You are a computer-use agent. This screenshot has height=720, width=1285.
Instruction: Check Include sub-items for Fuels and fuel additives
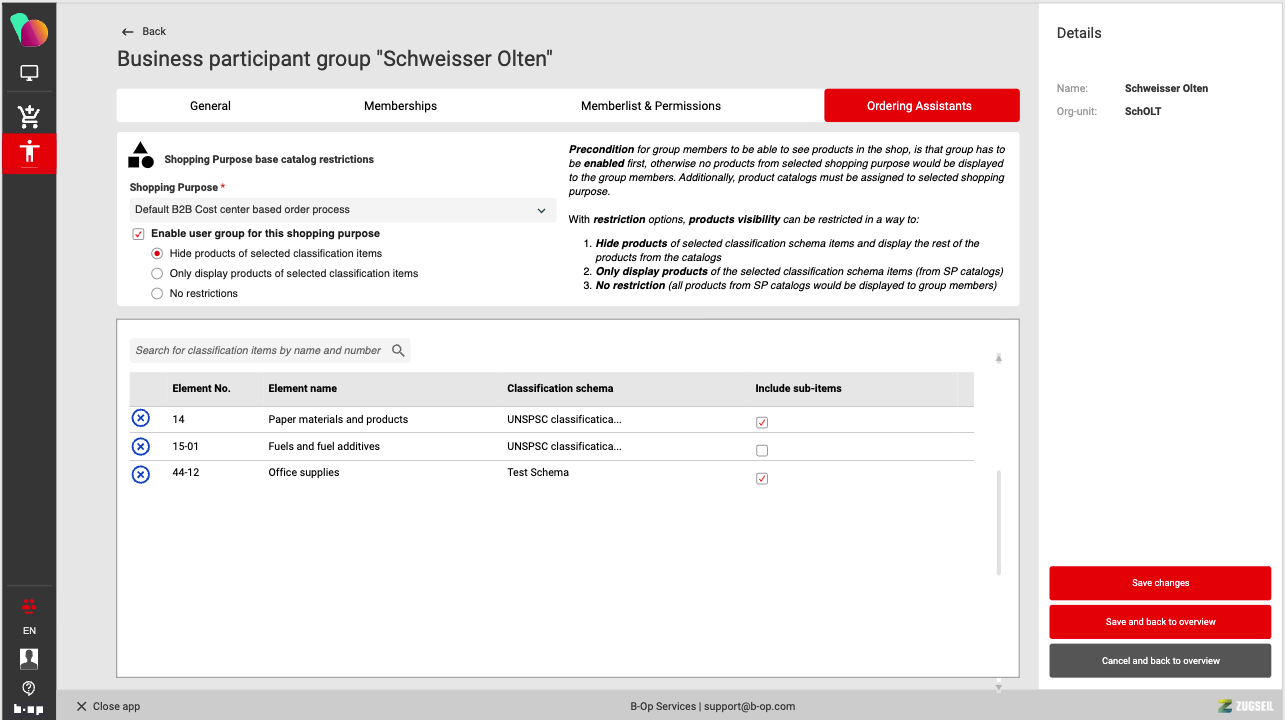tap(762, 450)
